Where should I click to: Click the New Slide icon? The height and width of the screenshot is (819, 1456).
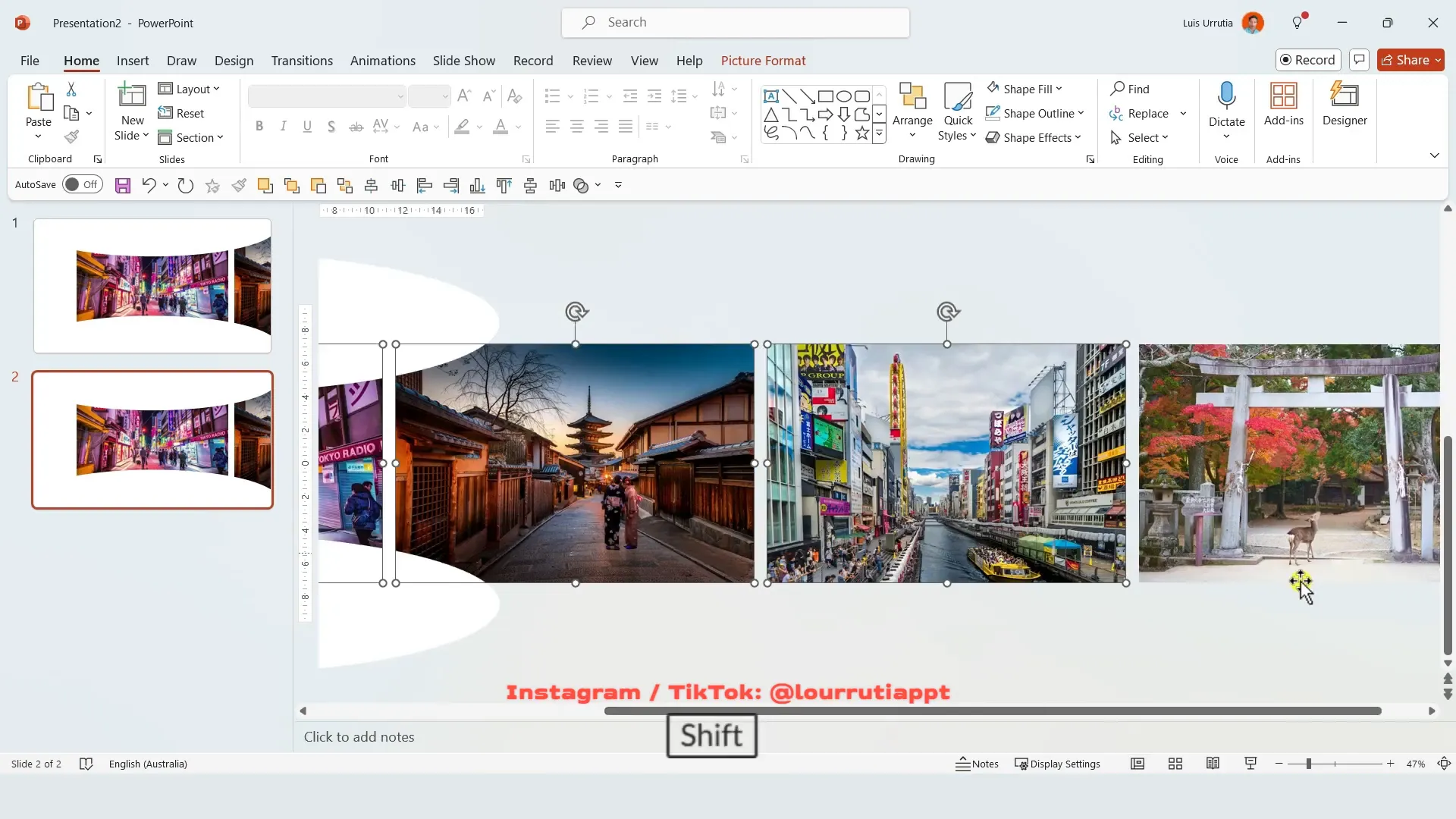[132, 96]
